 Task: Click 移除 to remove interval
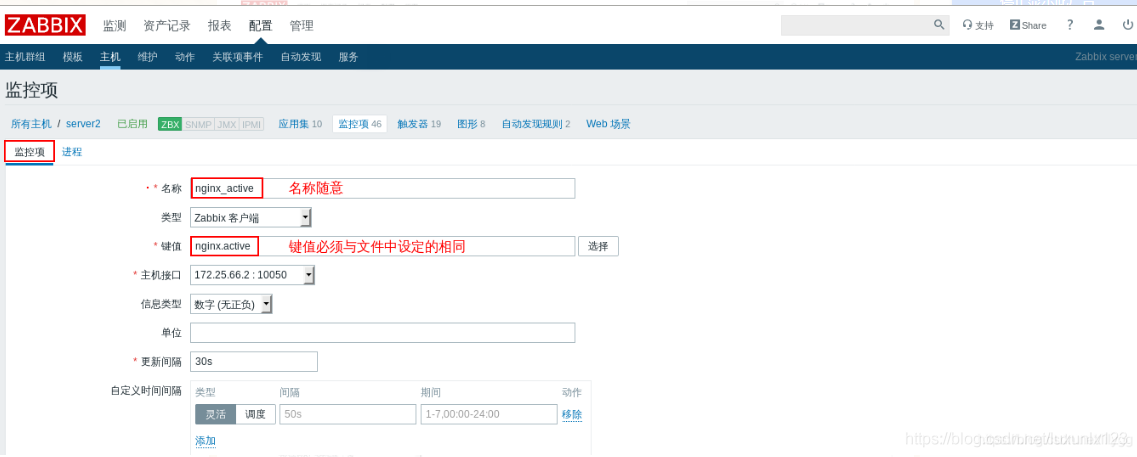tap(571, 414)
